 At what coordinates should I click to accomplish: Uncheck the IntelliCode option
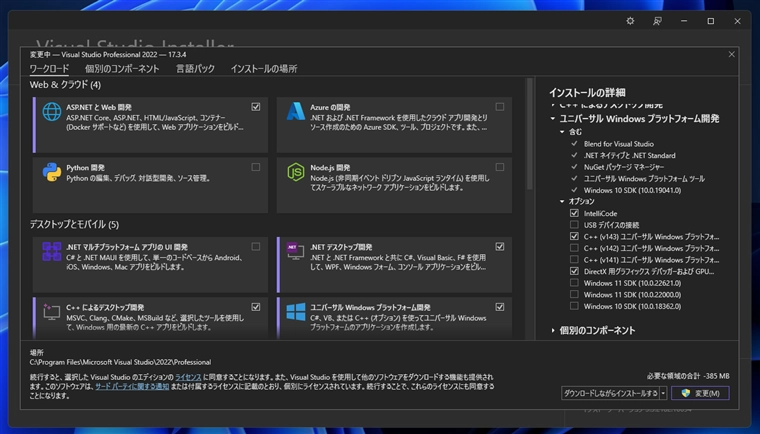pyautogui.click(x=574, y=213)
